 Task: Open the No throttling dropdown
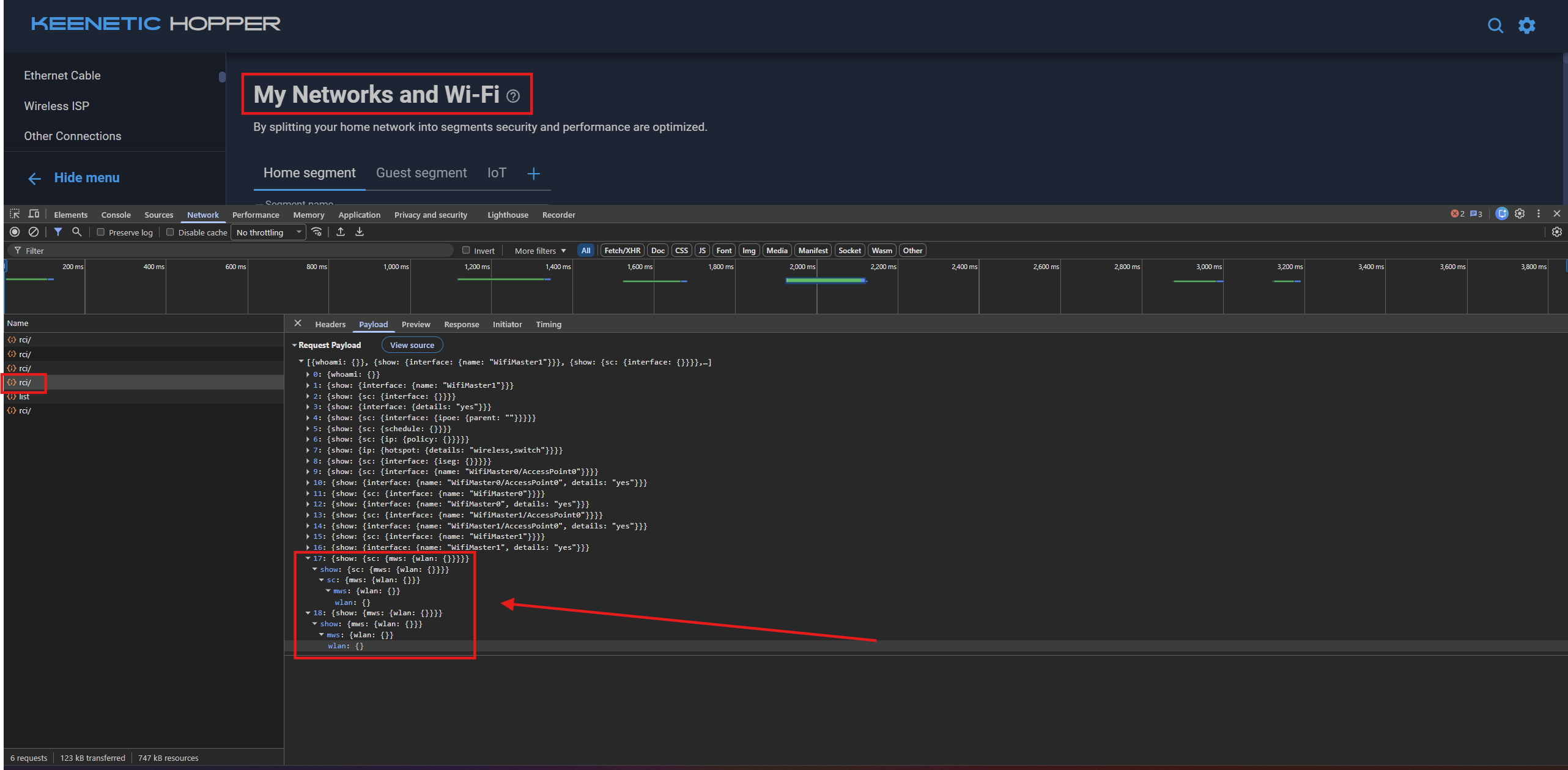pyautogui.click(x=268, y=232)
